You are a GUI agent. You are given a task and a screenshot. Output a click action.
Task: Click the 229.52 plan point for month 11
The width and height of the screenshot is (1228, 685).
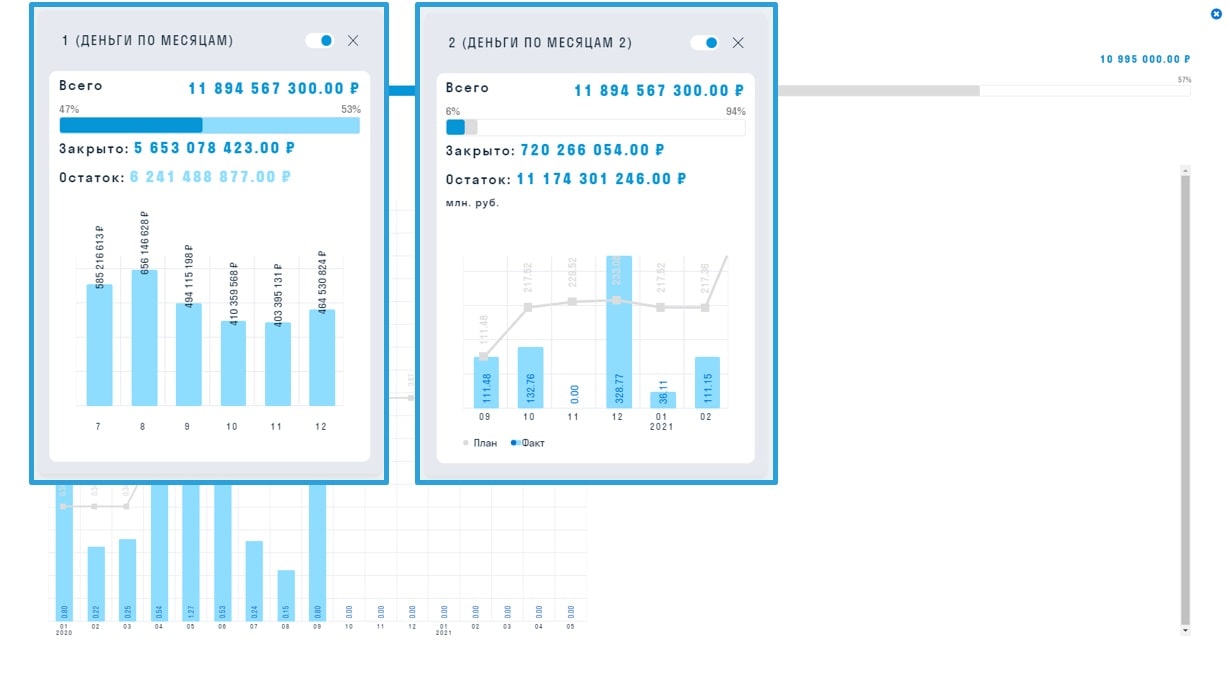(x=572, y=301)
